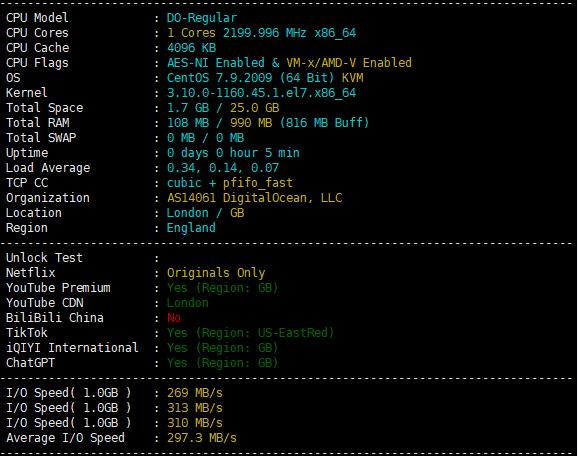Click the ChatGPT label

(30, 363)
